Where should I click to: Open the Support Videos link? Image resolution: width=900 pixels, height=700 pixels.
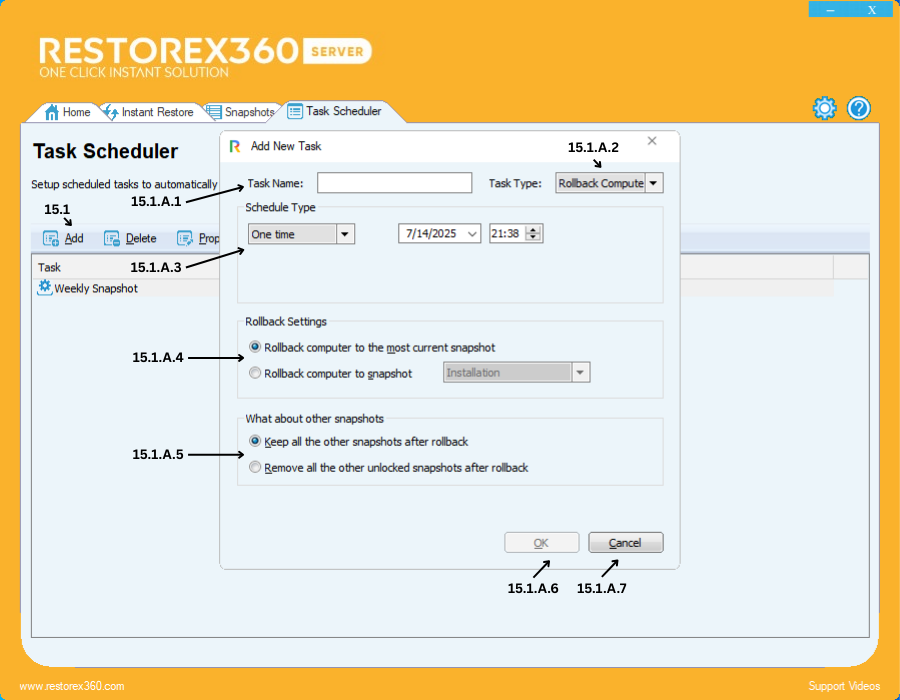(x=844, y=686)
